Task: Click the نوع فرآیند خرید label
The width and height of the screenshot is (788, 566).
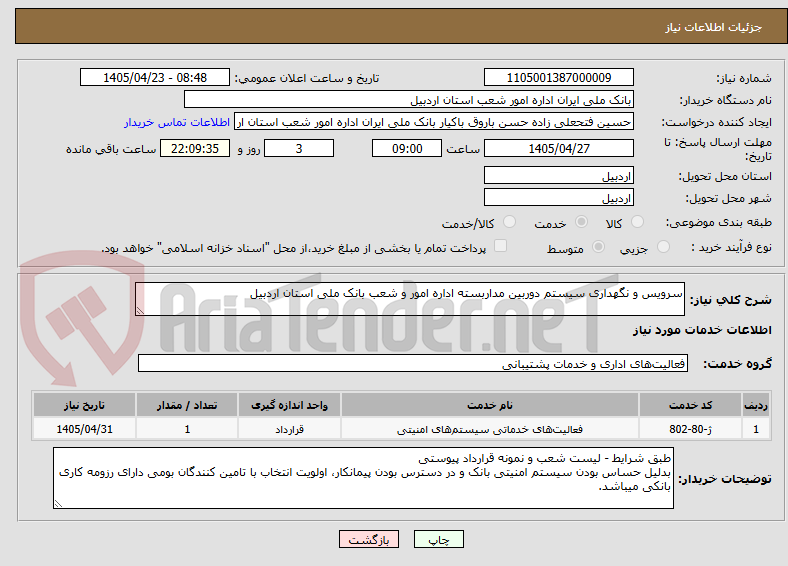Action: [731, 247]
